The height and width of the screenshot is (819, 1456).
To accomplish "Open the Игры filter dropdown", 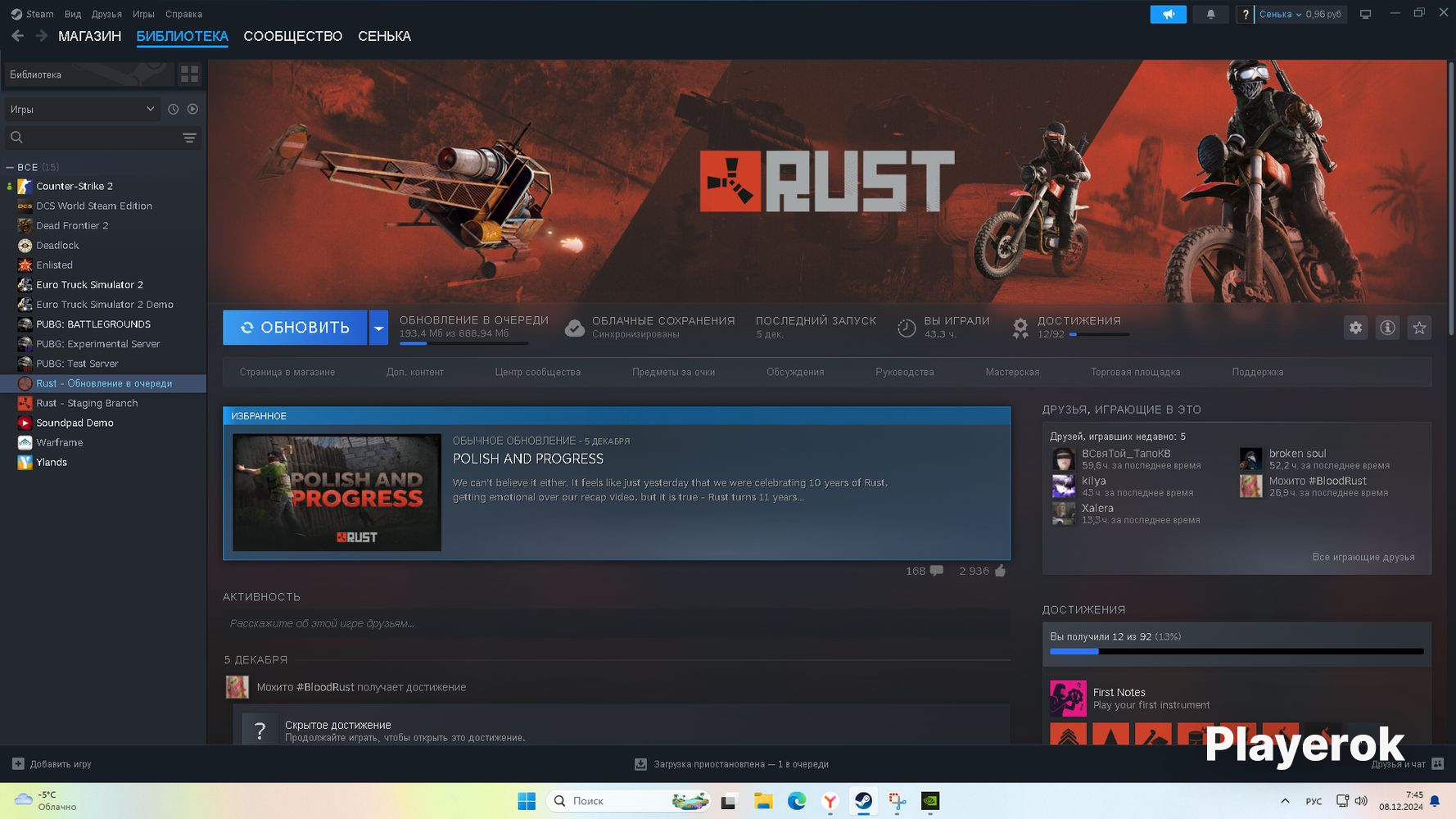I will click(82, 109).
